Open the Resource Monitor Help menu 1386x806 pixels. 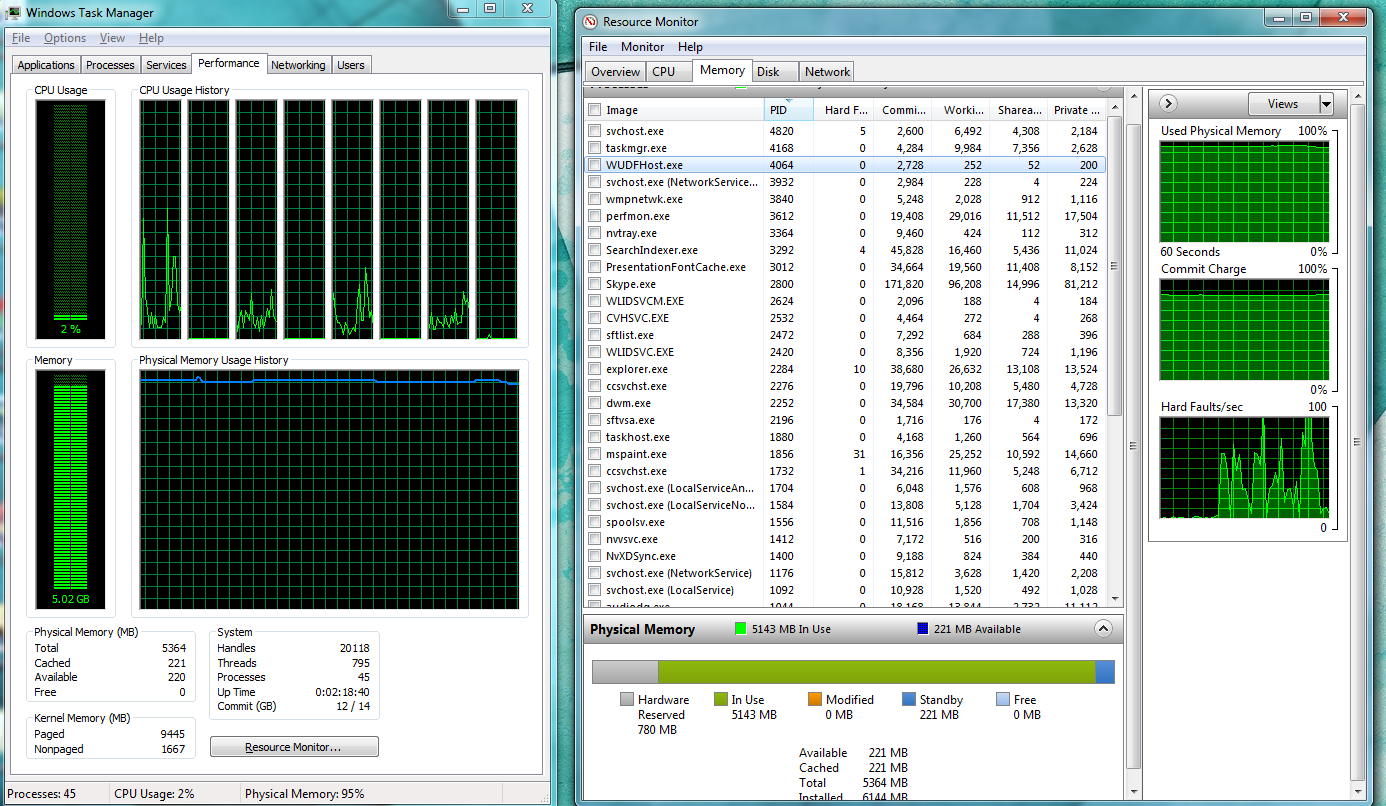690,47
